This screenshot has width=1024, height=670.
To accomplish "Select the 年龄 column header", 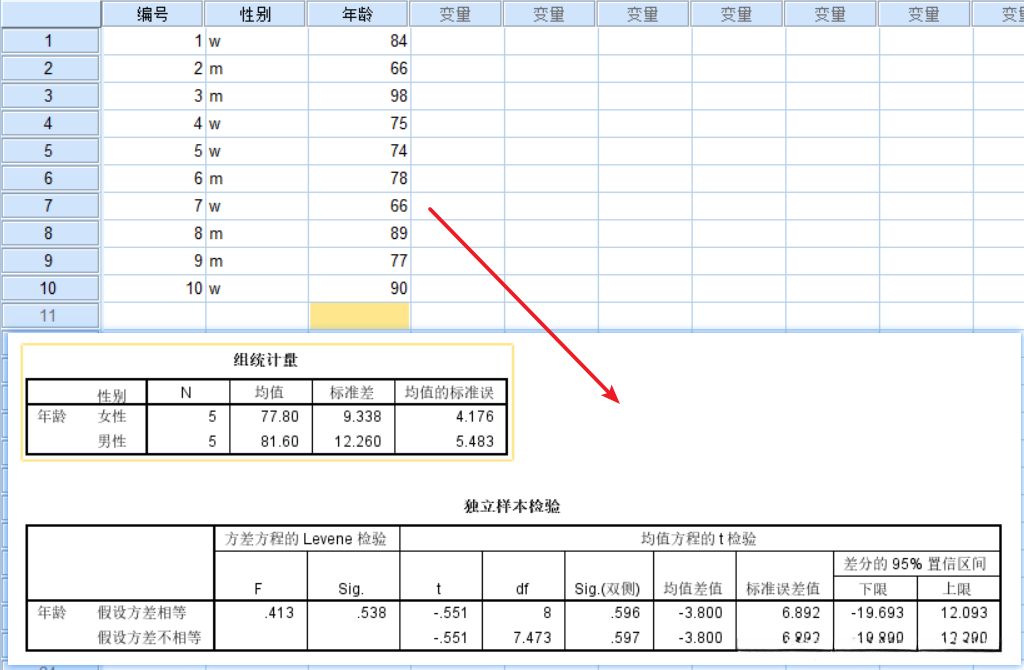I will tap(358, 14).
